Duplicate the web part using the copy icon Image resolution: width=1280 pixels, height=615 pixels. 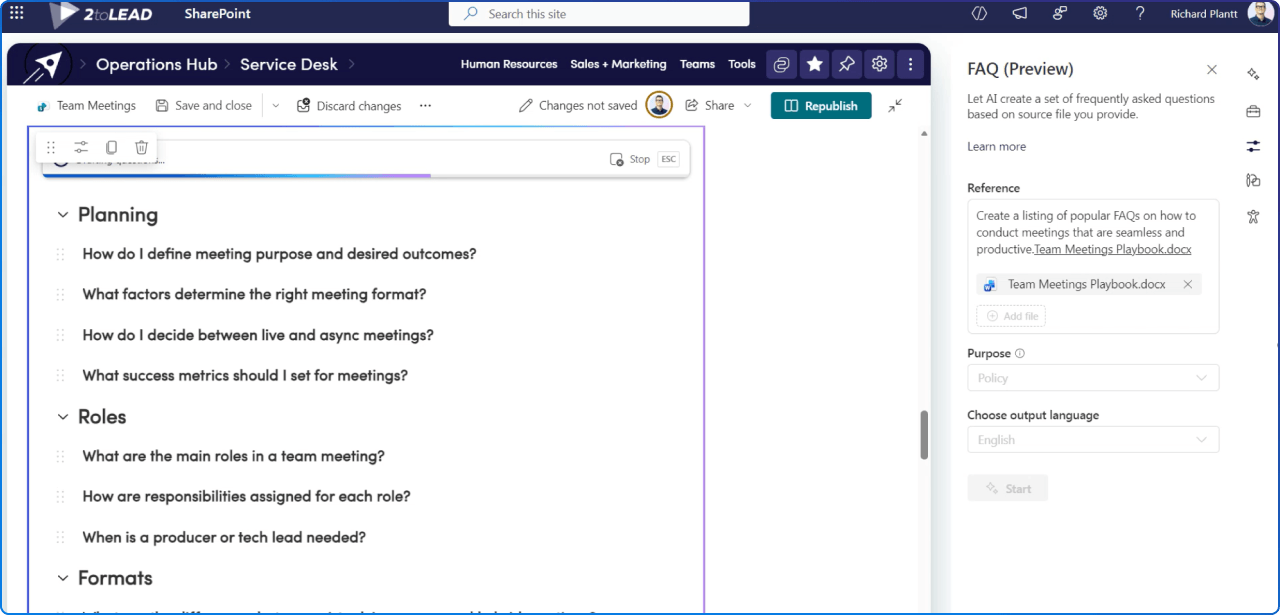click(111, 147)
